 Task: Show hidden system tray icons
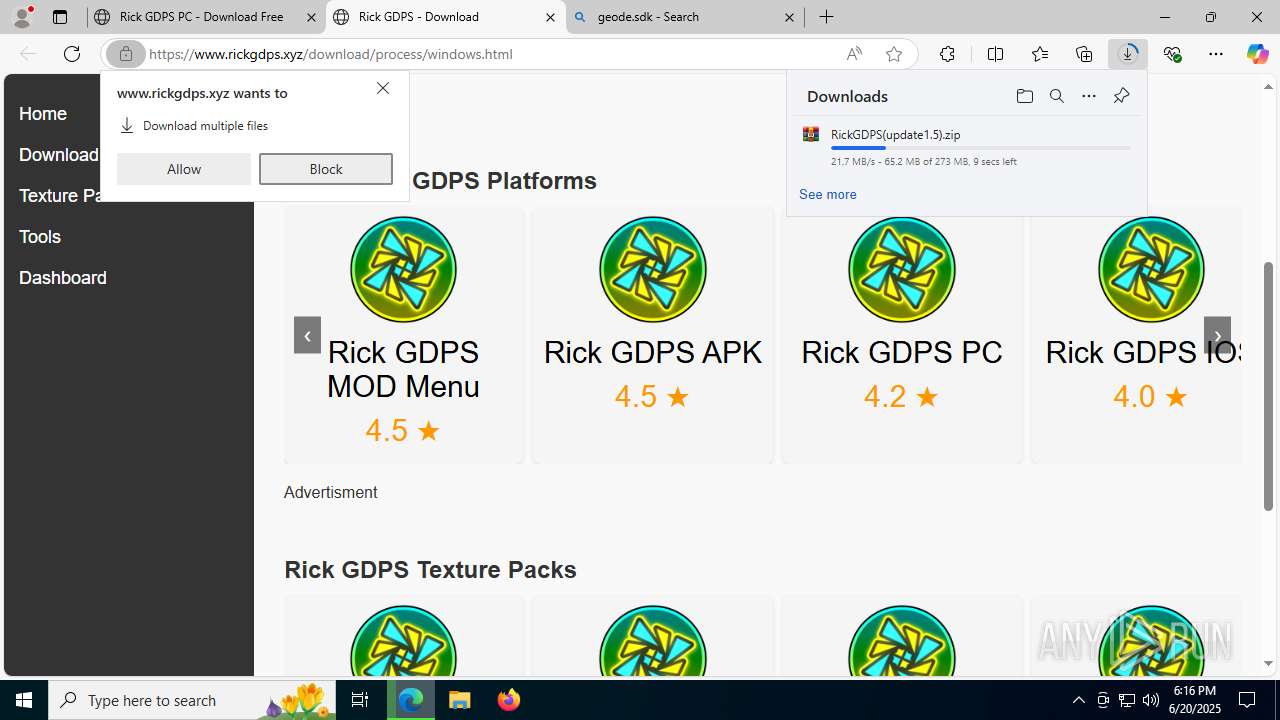[x=1078, y=700]
